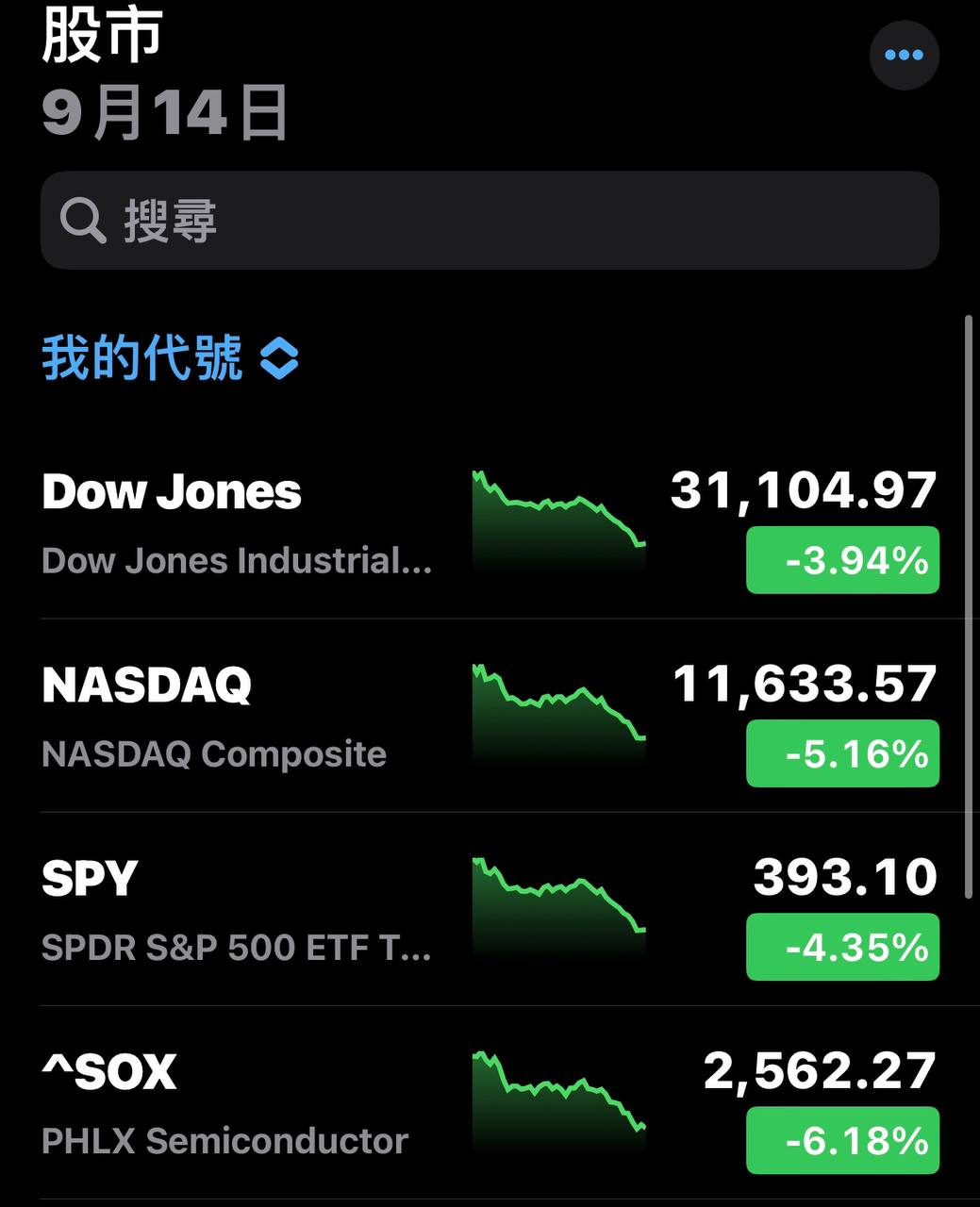This screenshot has width=980, height=1207.
Task: Tap the PHLX Semiconductor subtitle
Action: 224,1141
